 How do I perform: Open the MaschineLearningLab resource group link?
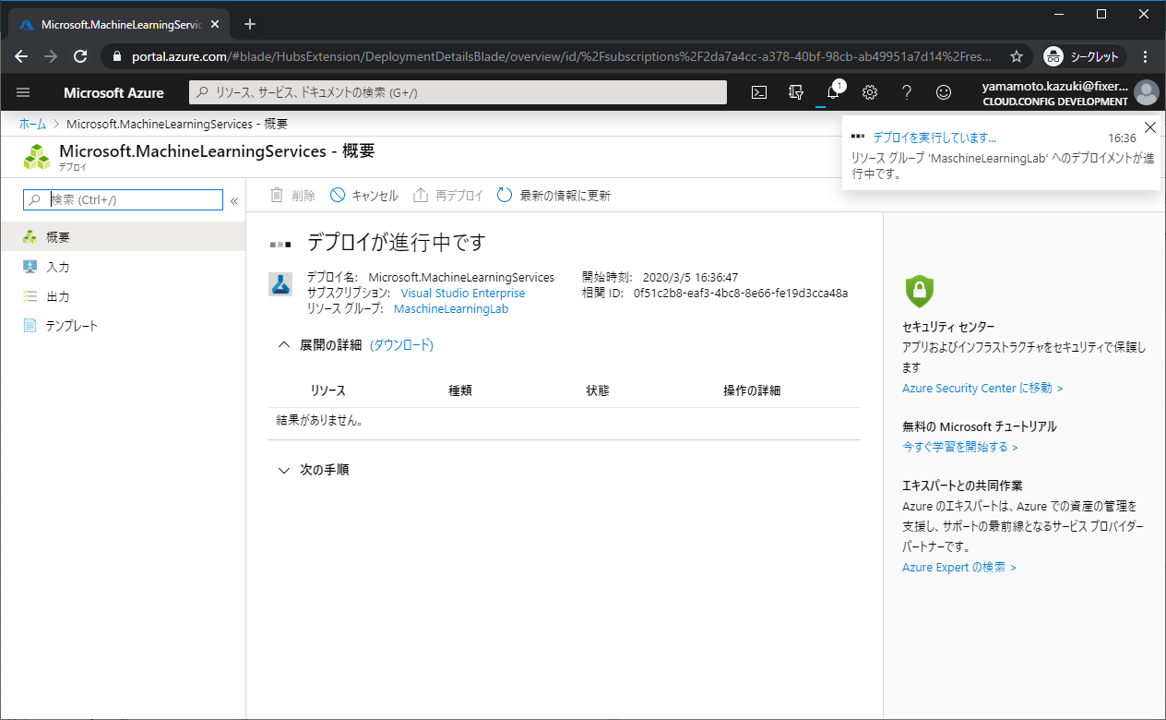451,309
